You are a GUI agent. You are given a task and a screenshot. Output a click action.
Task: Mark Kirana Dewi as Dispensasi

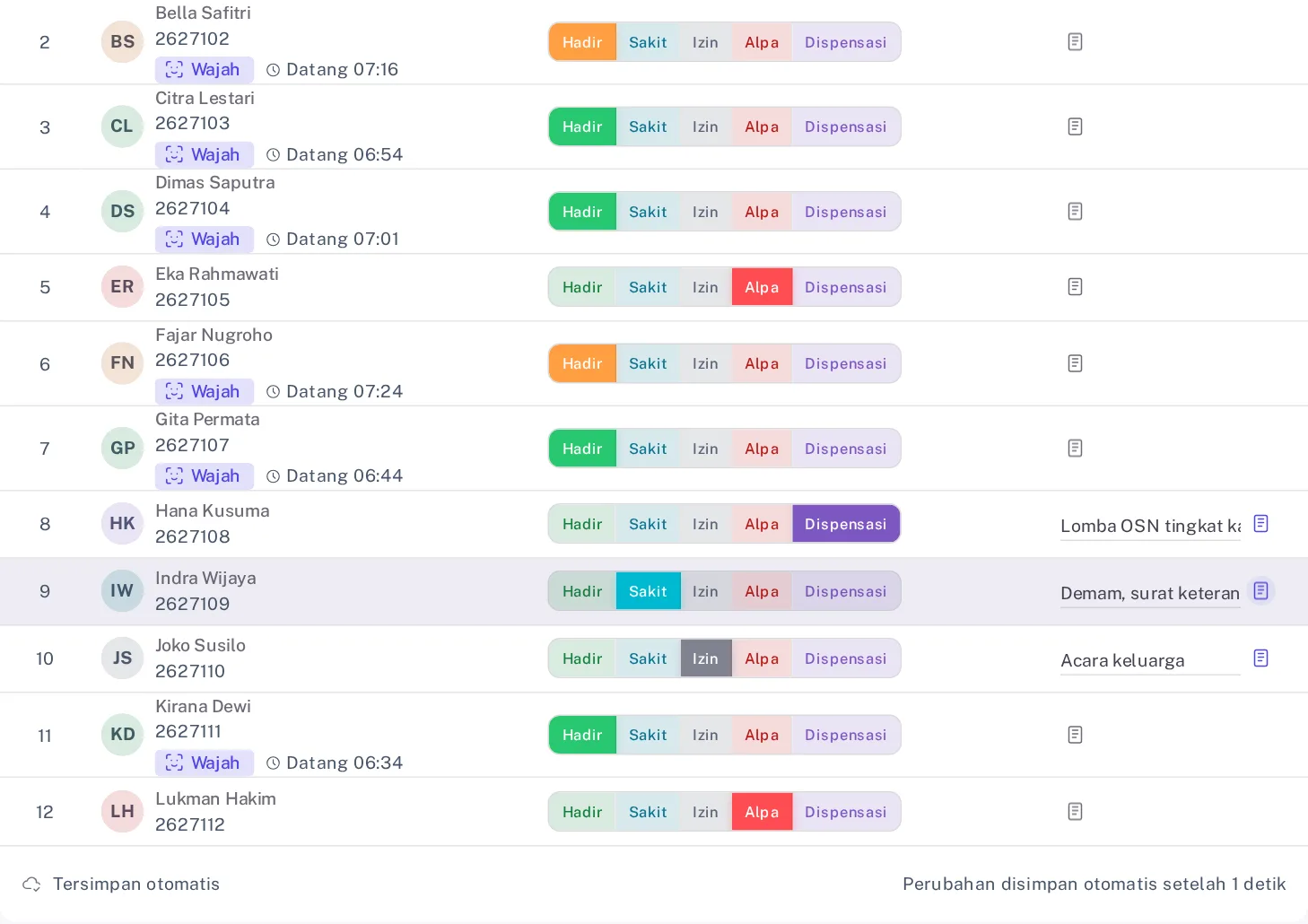click(846, 735)
